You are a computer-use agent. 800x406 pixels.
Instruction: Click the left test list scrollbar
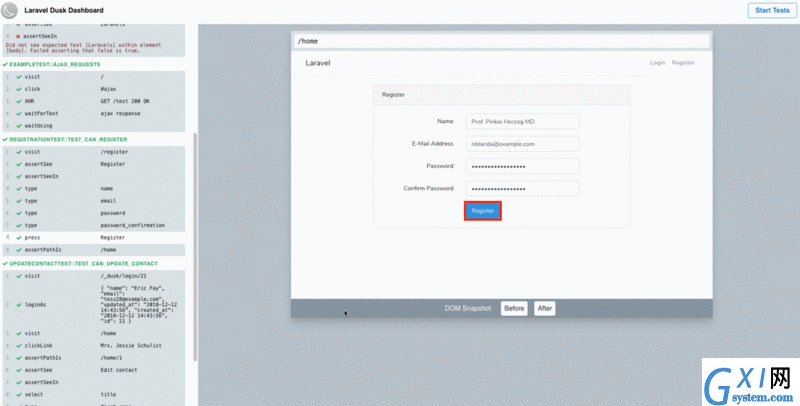[195, 247]
